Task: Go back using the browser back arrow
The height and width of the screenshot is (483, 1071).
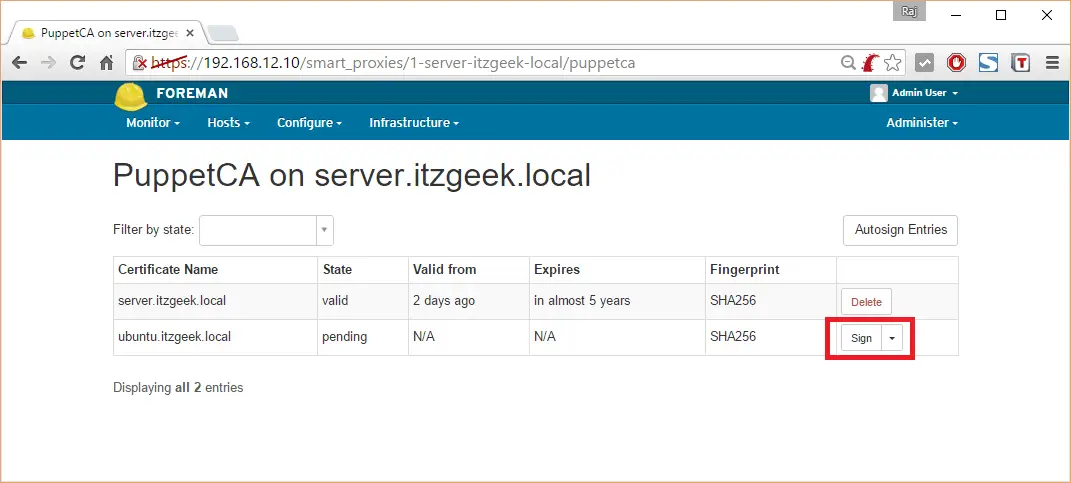Action: pyautogui.click(x=19, y=63)
